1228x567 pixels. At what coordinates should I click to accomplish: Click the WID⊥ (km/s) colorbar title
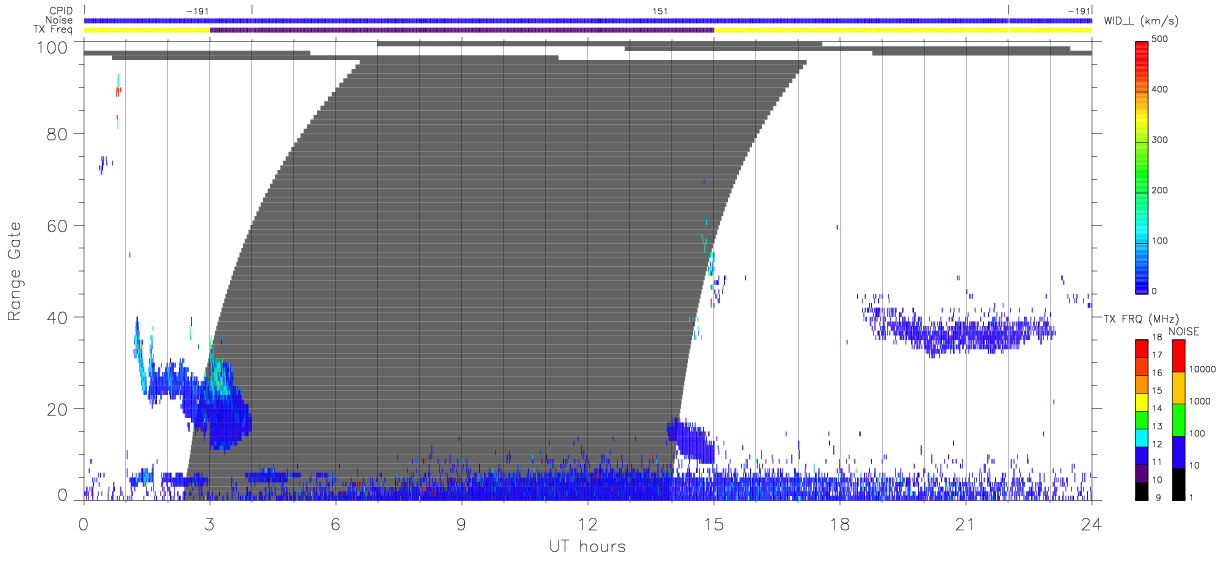[1142, 20]
